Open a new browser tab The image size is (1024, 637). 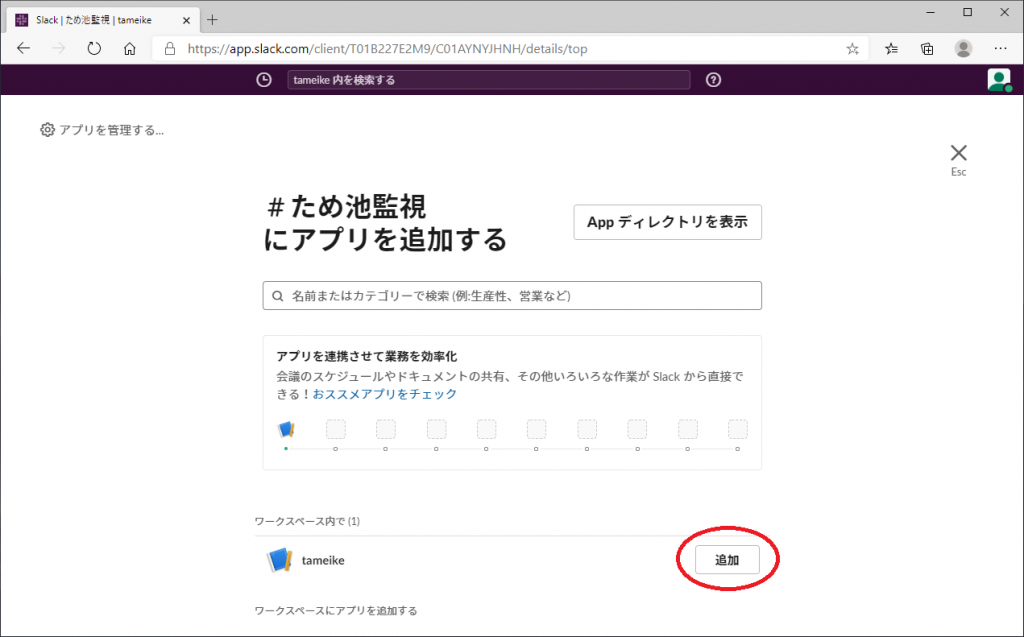point(212,20)
